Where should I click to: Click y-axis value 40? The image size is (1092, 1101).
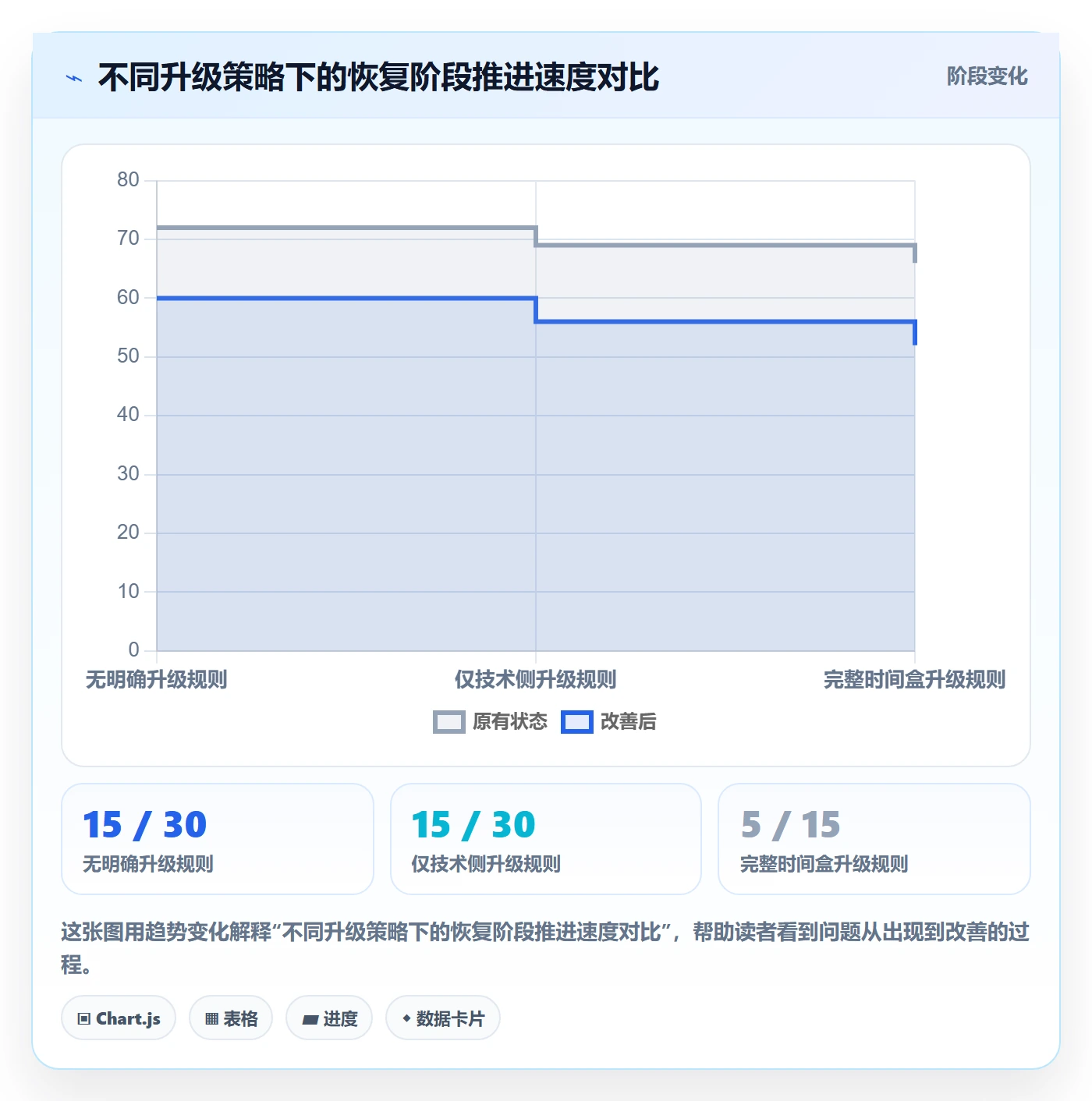[128, 415]
